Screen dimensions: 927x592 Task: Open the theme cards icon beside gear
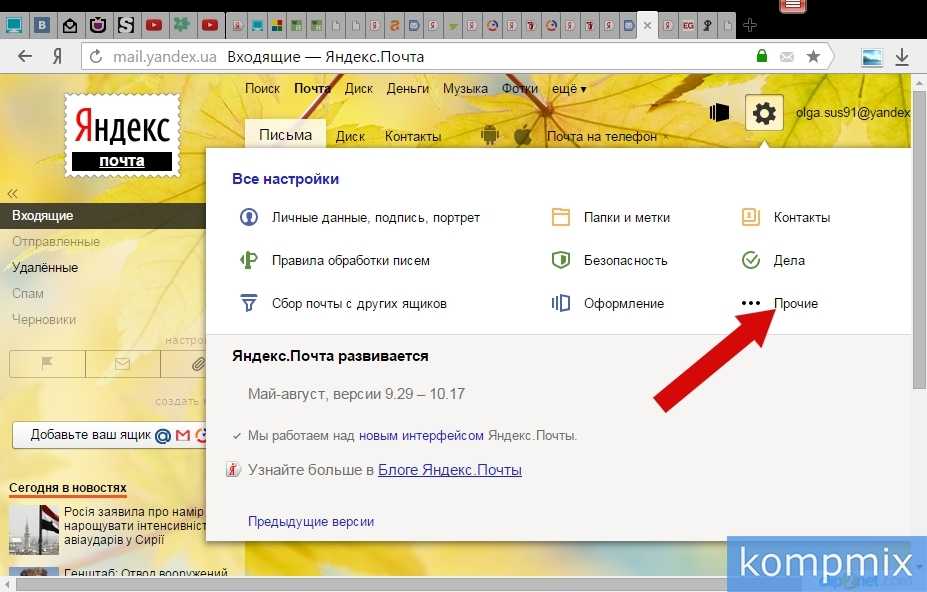719,113
